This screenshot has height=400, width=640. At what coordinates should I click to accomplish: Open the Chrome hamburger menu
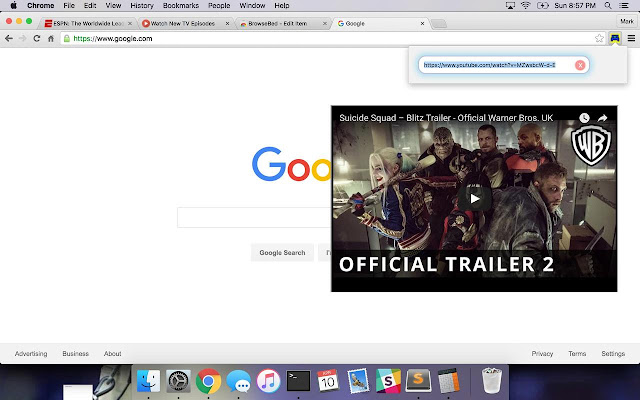click(x=631, y=38)
